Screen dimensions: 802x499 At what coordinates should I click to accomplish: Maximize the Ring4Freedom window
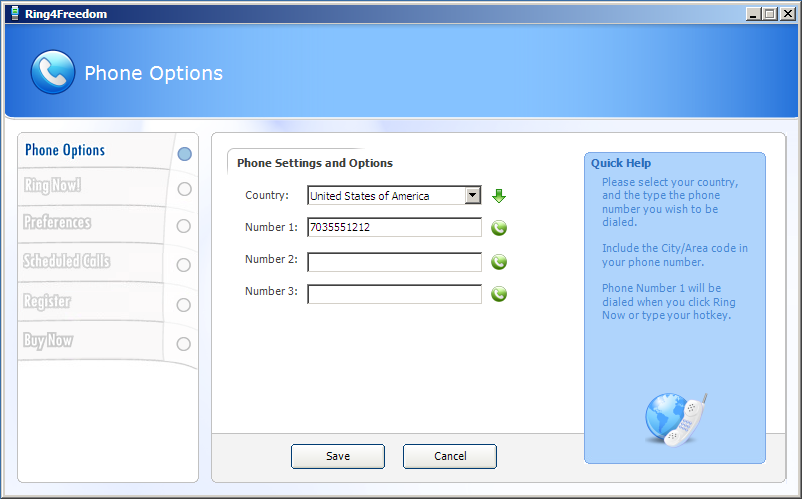[x=769, y=14]
